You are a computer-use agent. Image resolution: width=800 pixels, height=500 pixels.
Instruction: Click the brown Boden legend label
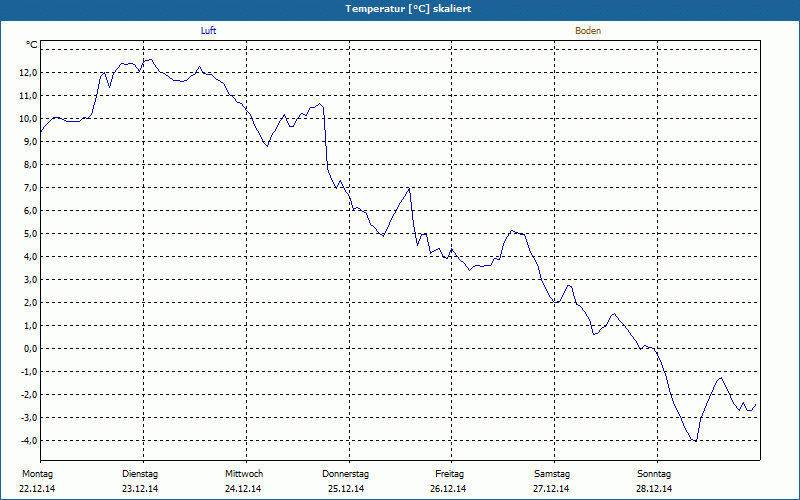point(588,31)
